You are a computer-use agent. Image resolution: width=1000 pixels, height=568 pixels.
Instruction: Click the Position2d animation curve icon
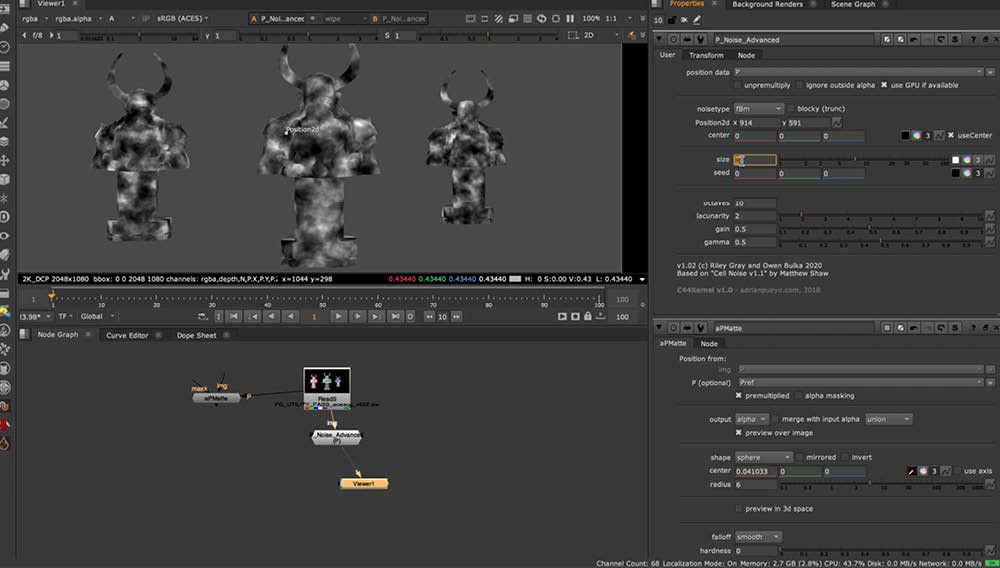[x=836, y=122]
